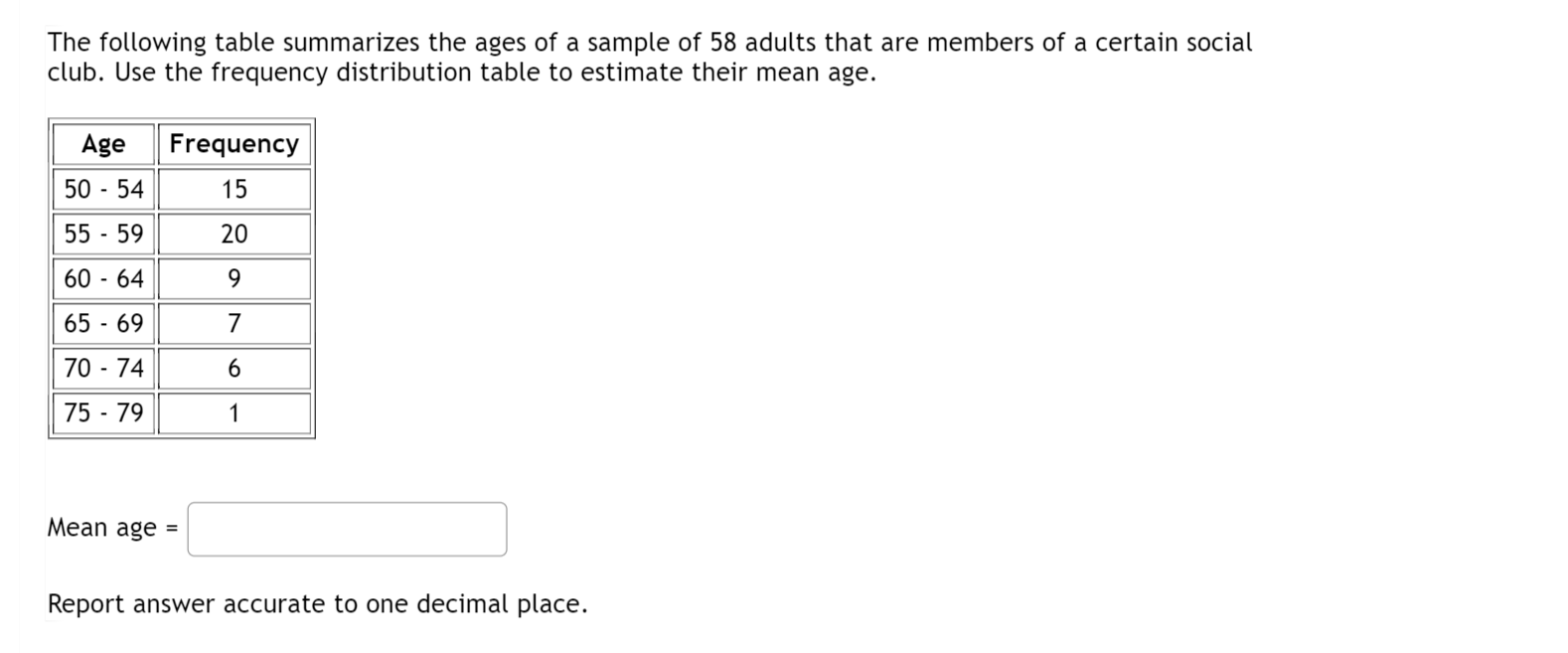Select the frequency value 9
The image size is (1568, 653).
[234, 278]
